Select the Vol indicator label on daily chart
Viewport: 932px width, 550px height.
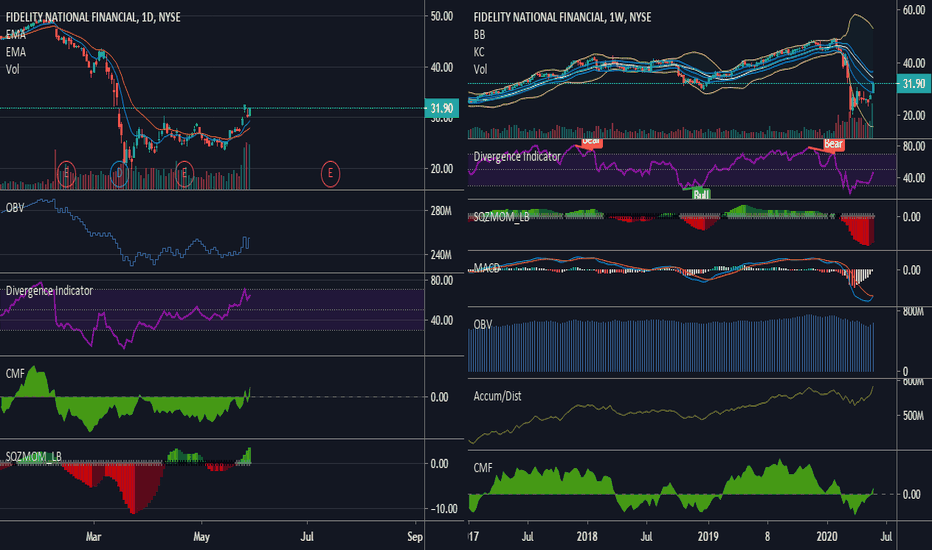12,69
